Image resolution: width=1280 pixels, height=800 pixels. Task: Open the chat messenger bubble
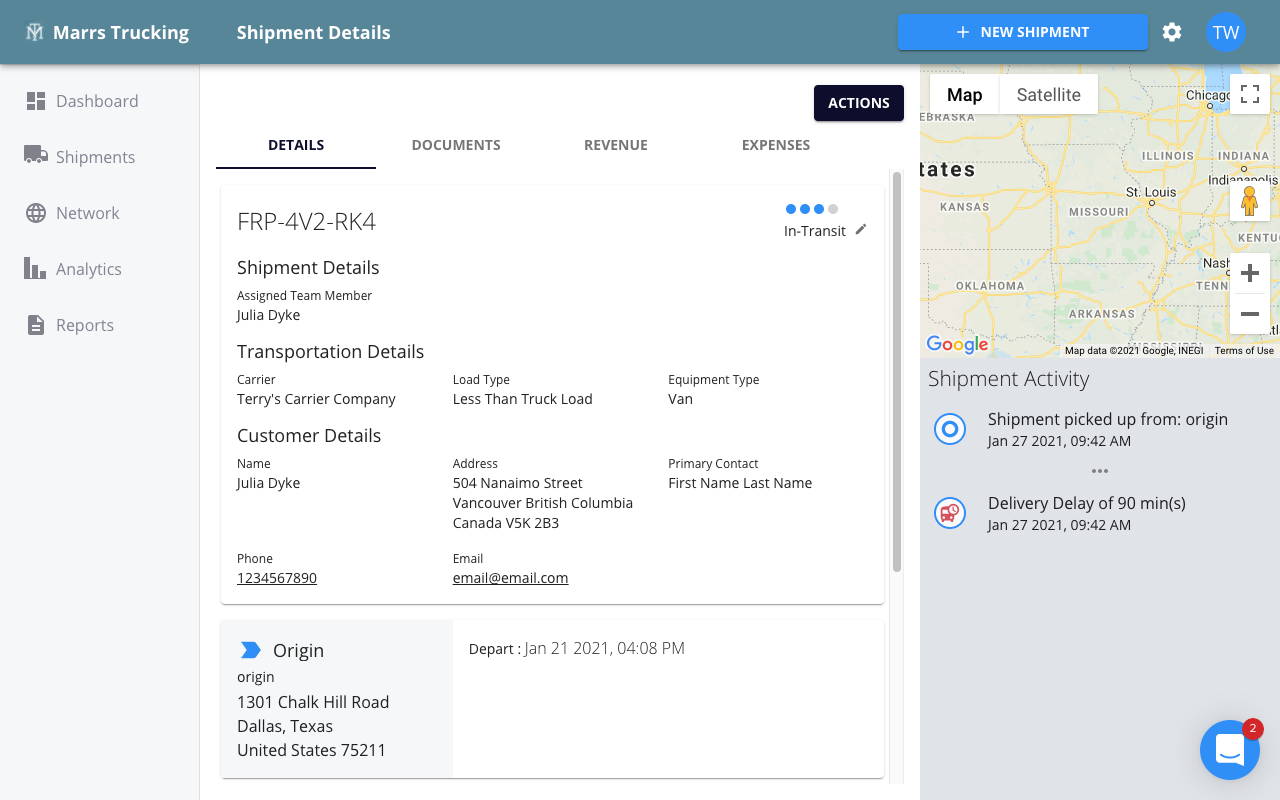click(1229, 749)
